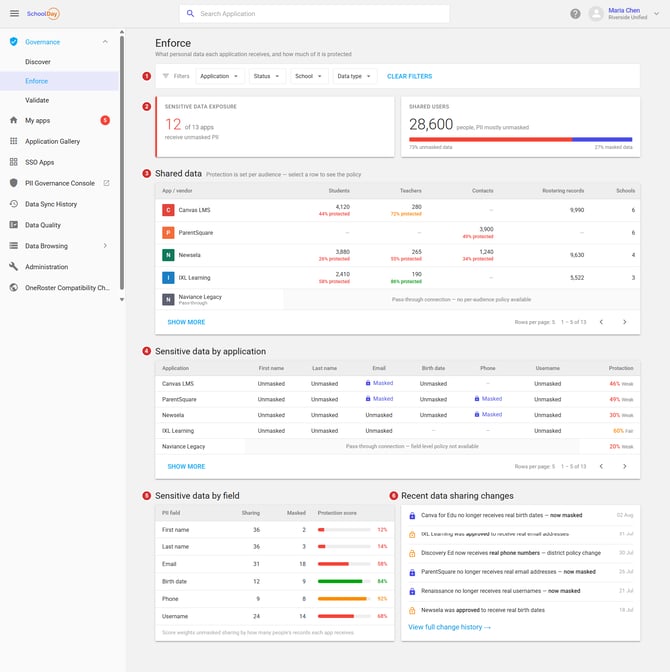Go to next page of Shared data
The image size is (670, 672).
point(625,322)
